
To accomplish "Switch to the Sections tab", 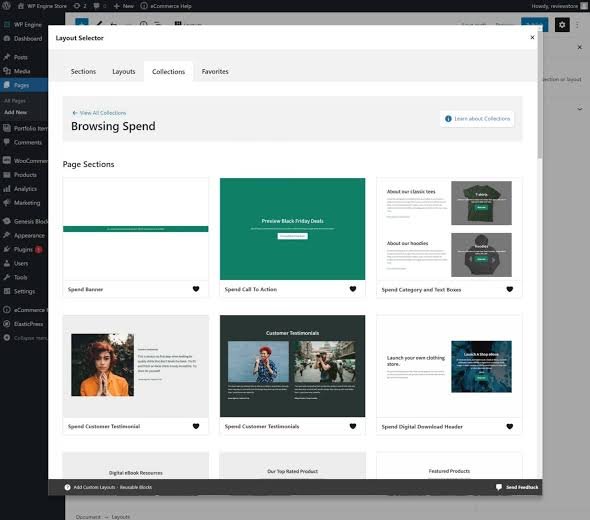I will click(x=83, y=71).
